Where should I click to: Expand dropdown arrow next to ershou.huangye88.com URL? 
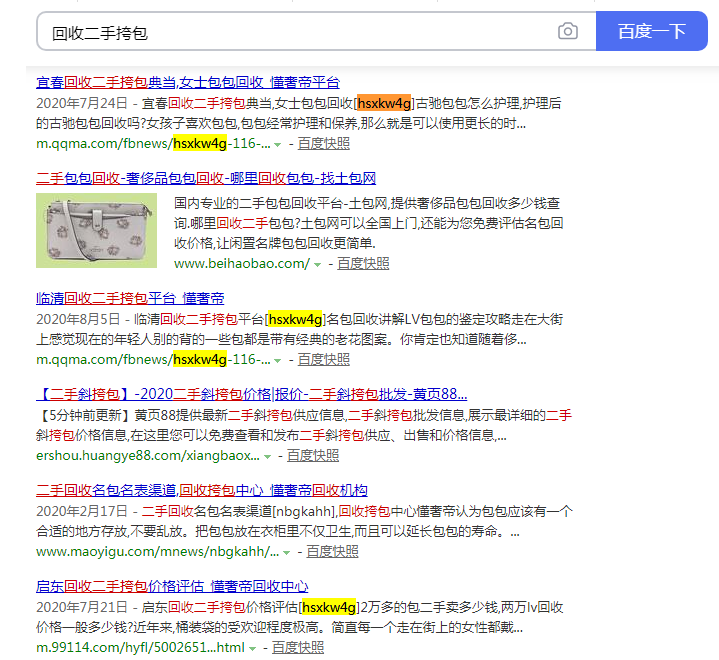[x=267, y=457]
